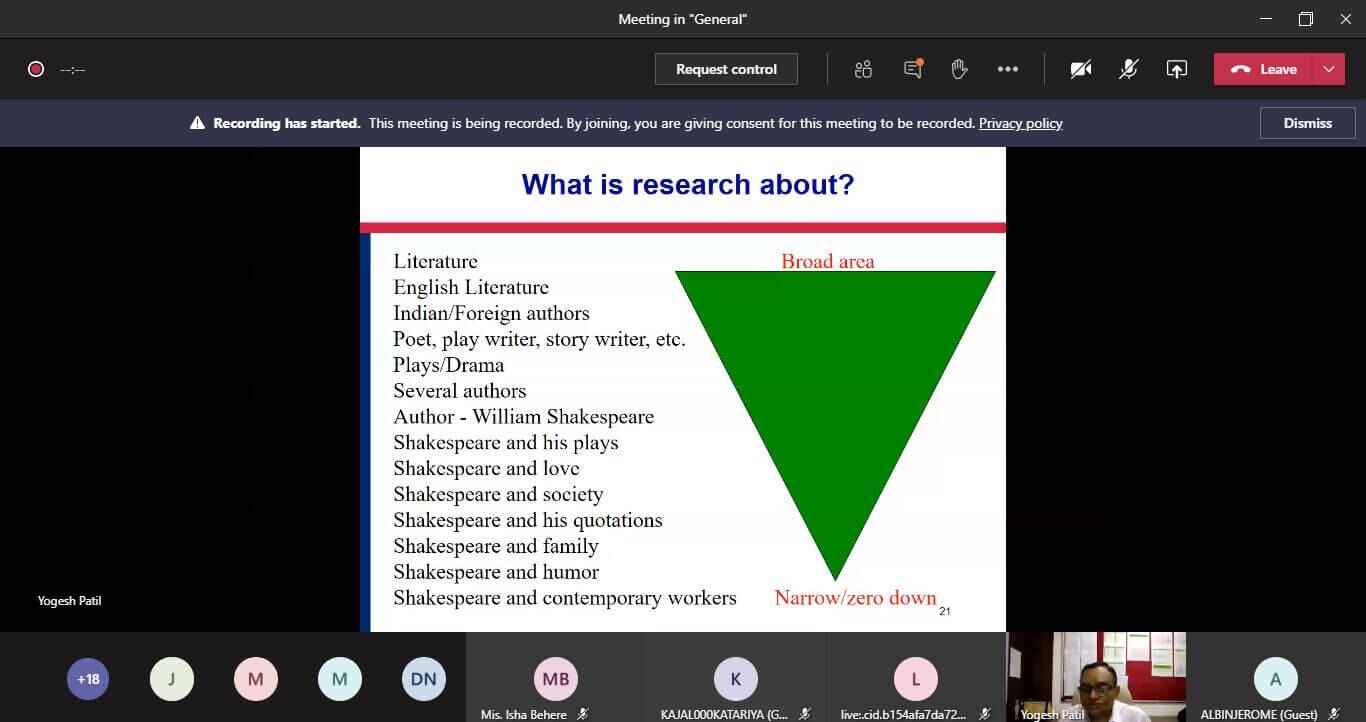Screen dimensions: 1366x722
Task: Select Mis. Isha Behere's MB avatar tile
Action: pyautogui.click(x=556, y=679)
